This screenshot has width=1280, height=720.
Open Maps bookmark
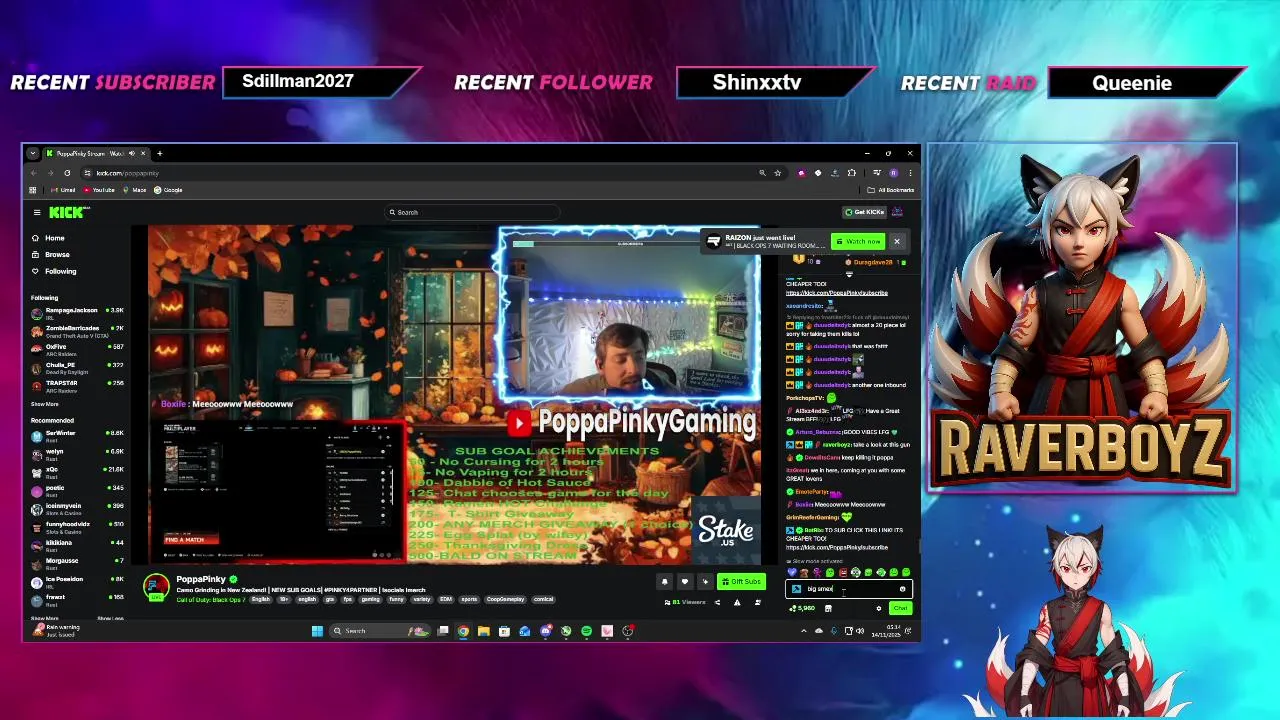[135, 190]
